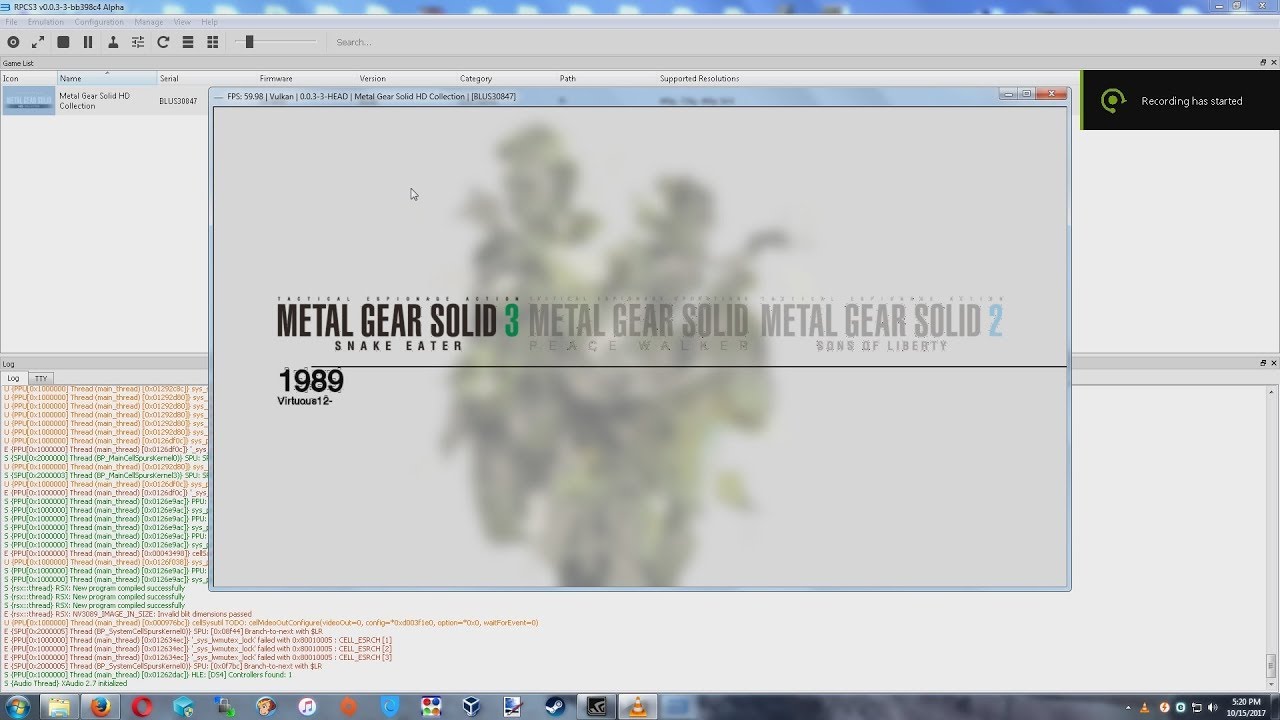1280x720 pixels.
Task: Open Steam from the taskbar
Action: click(x=554, y=707)
